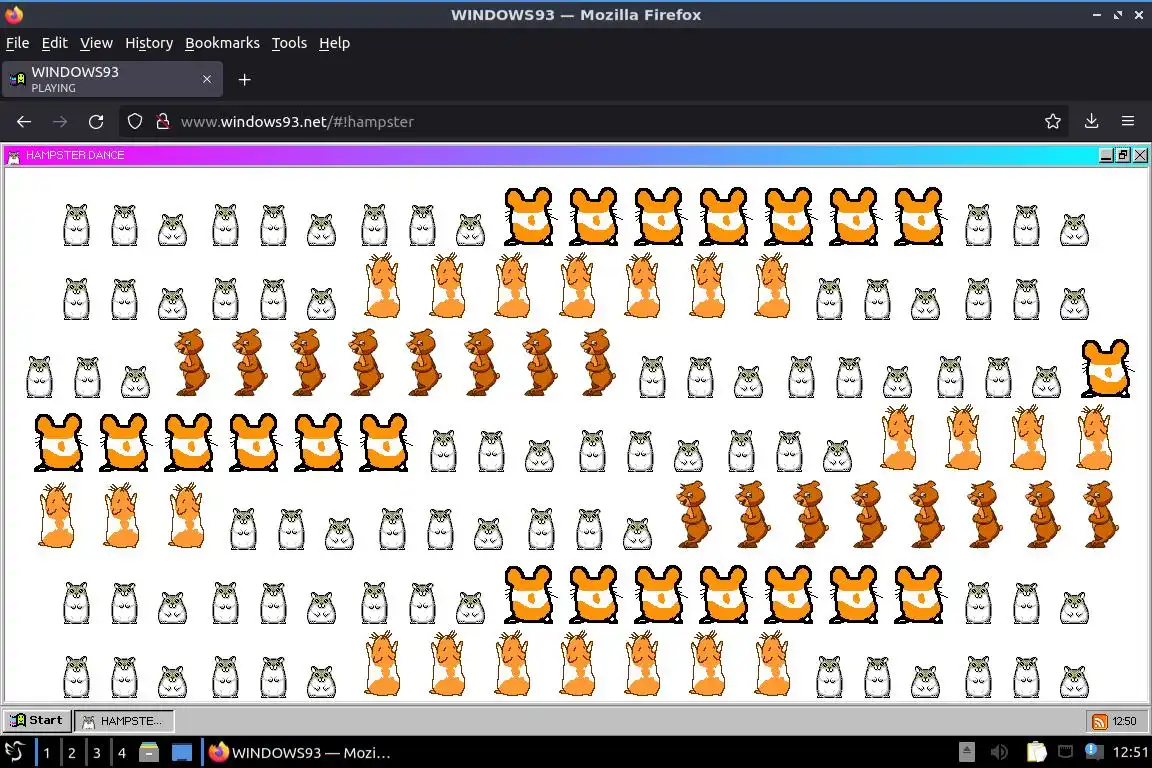The width and height of the screenshot is (1152, 768).
Task: Click the 12:50 clock in Windows93 taskbar
Action: [x=1124, y=722]
